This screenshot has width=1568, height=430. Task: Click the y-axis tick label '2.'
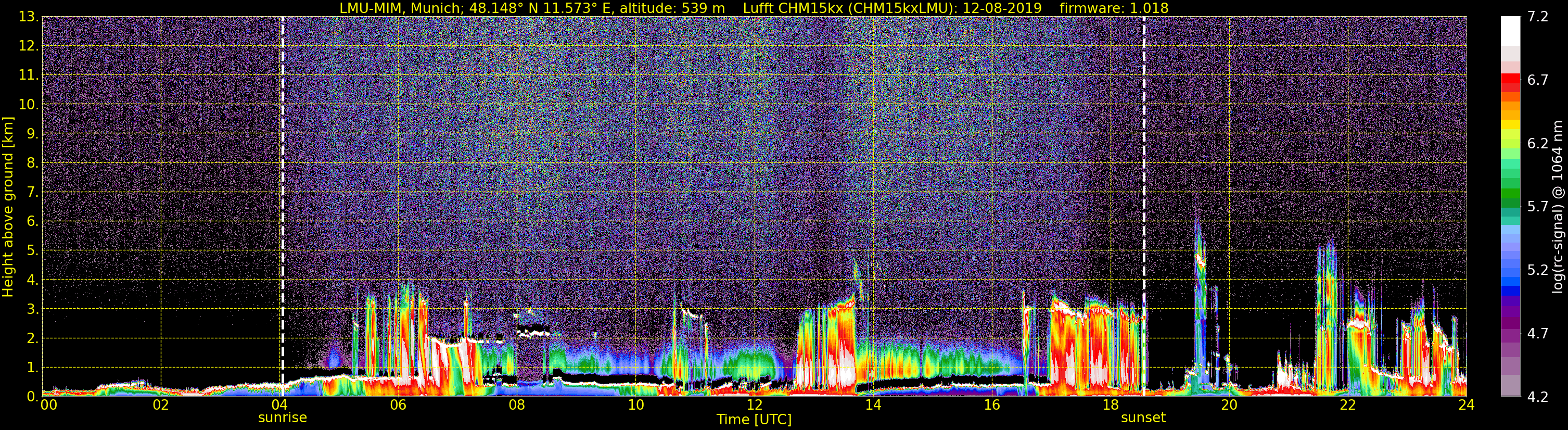tap(32, 338)
